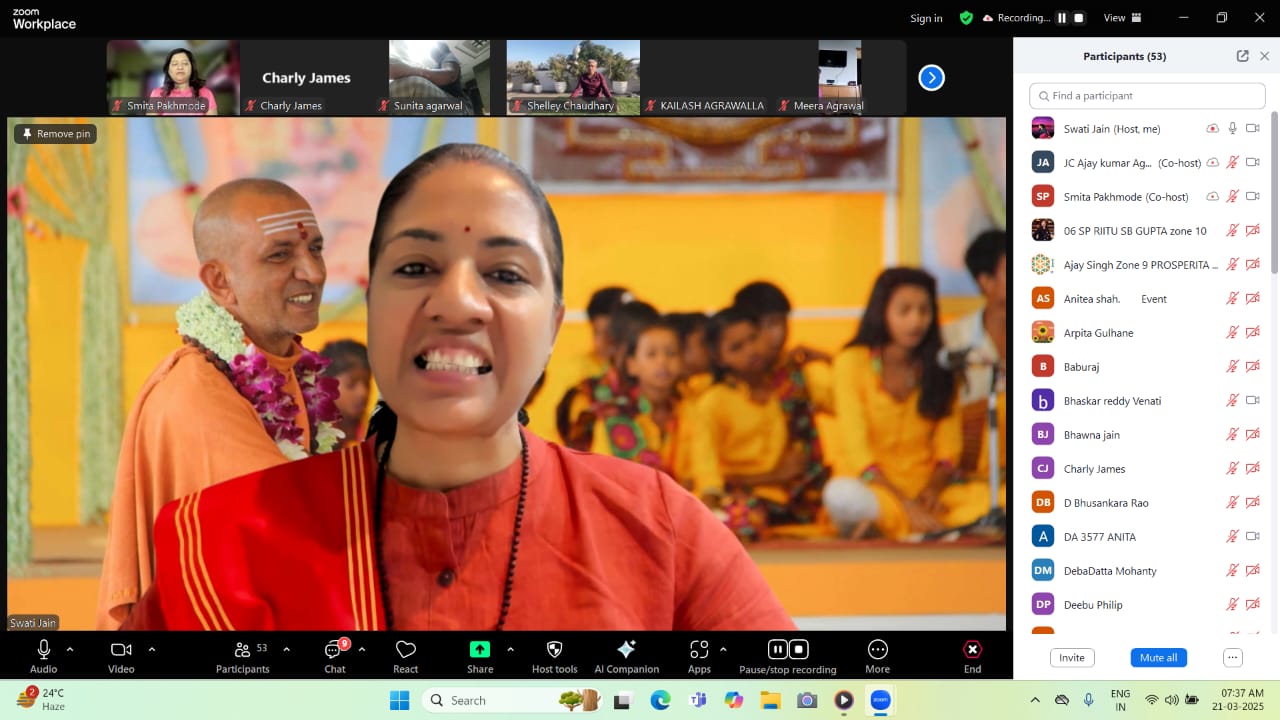Expand the video options chevron
This screenshot has height=720, width=1280.
152,649
